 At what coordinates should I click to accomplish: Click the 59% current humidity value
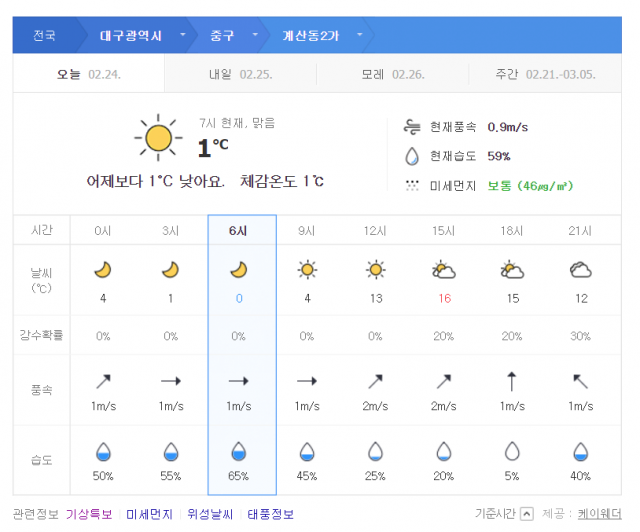(499, 156)
